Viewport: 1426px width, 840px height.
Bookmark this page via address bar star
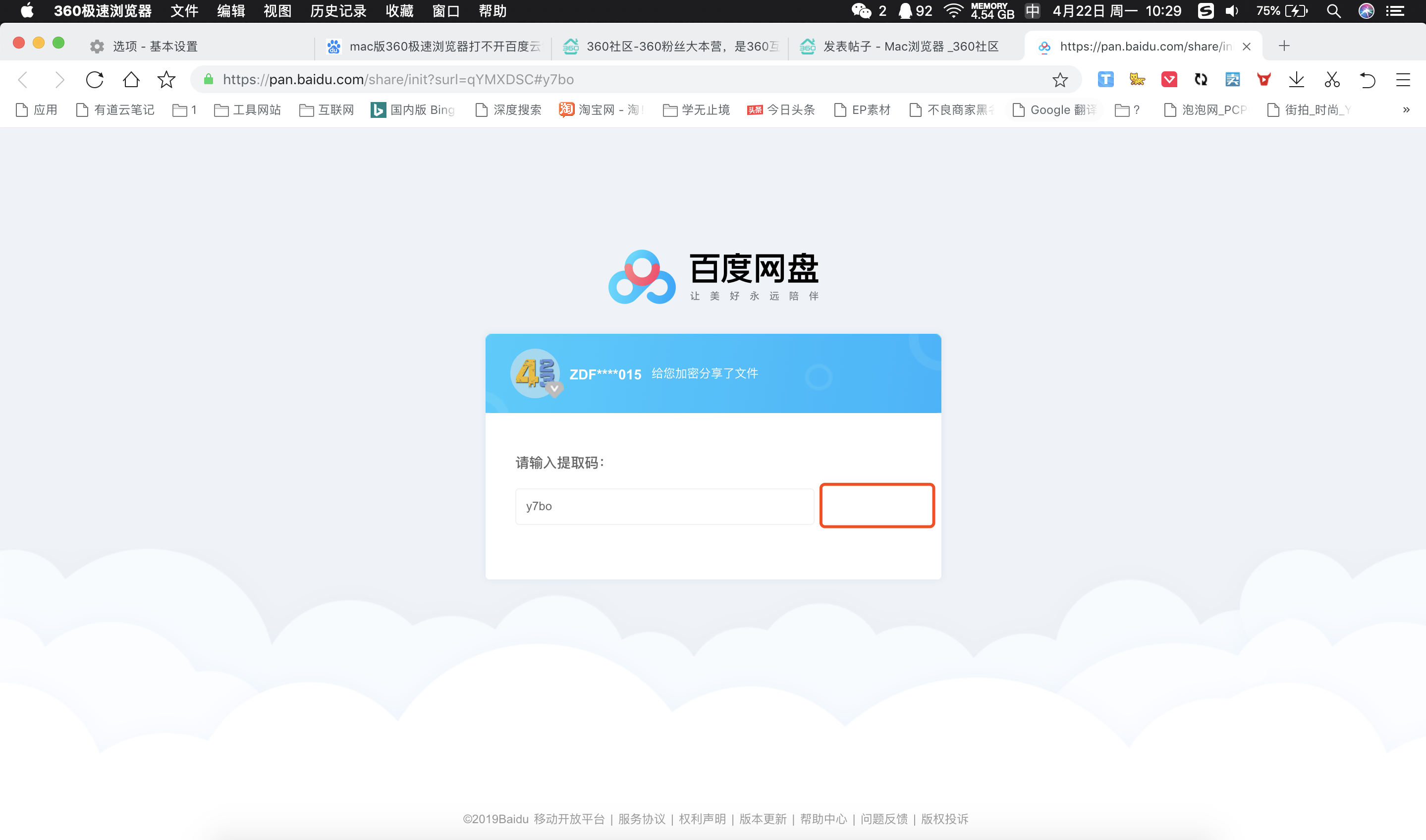tap(1060, 80)
